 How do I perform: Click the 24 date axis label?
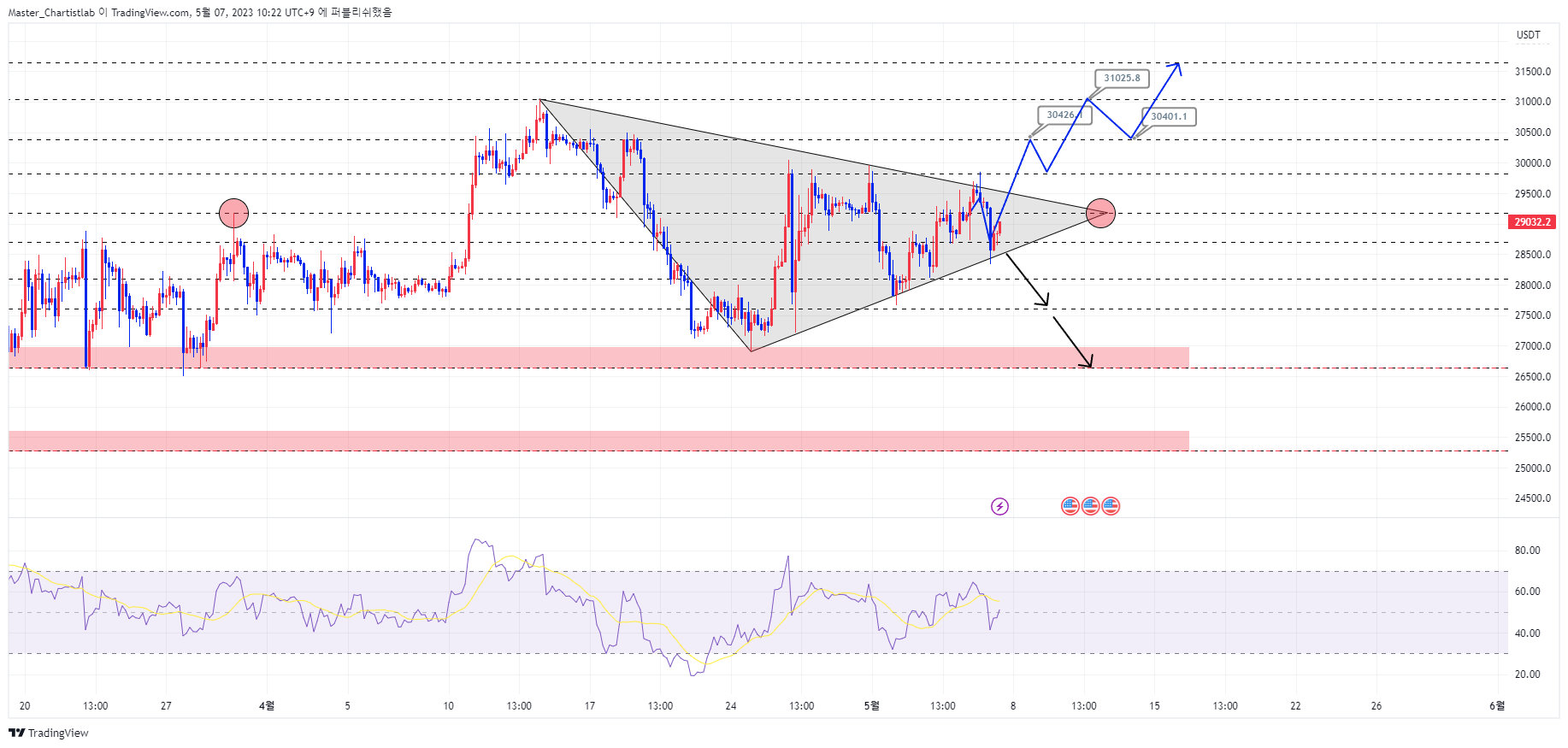click(731, 705)
